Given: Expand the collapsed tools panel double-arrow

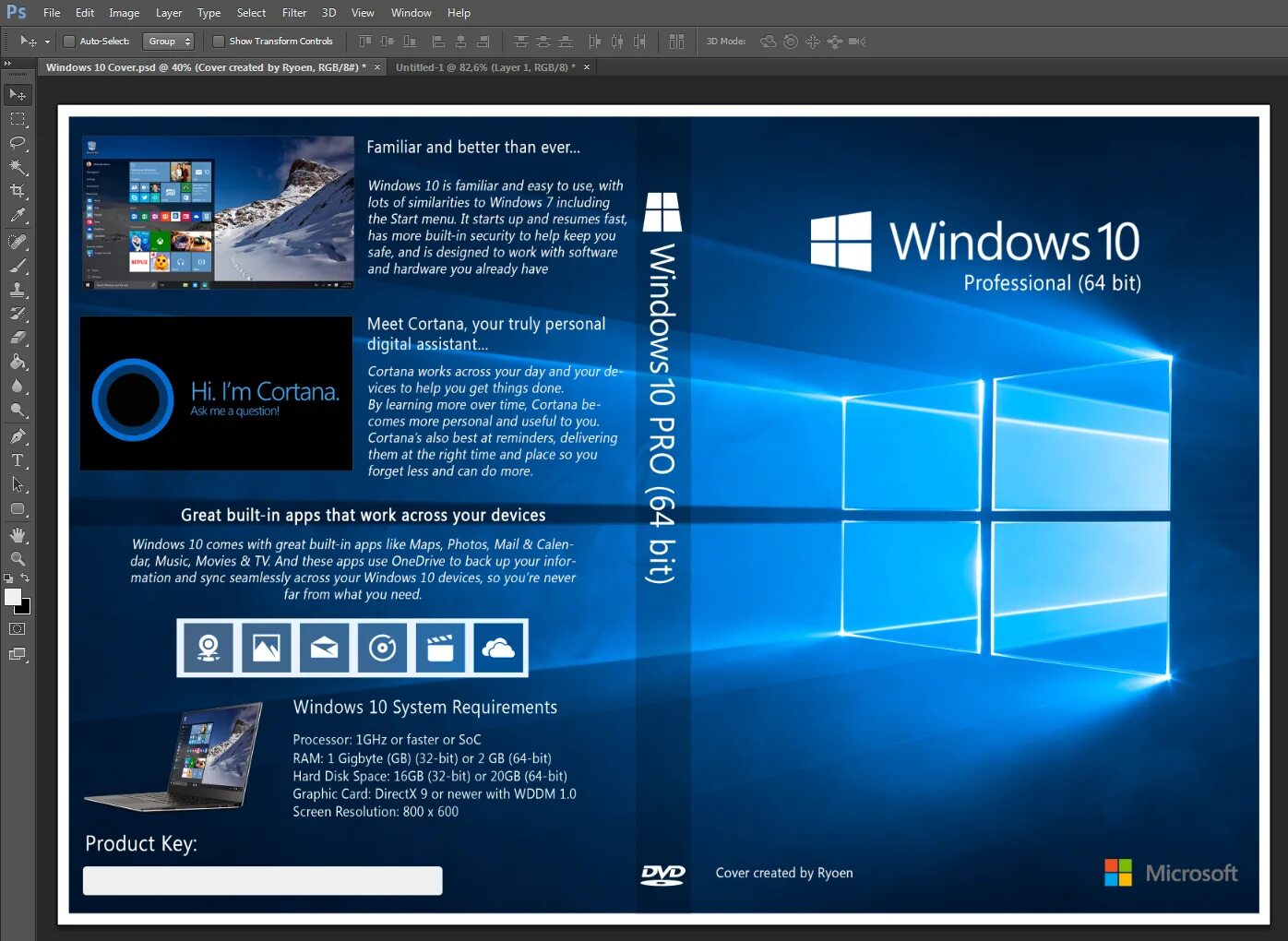Looking at the screenshot, I should (8, 63).
